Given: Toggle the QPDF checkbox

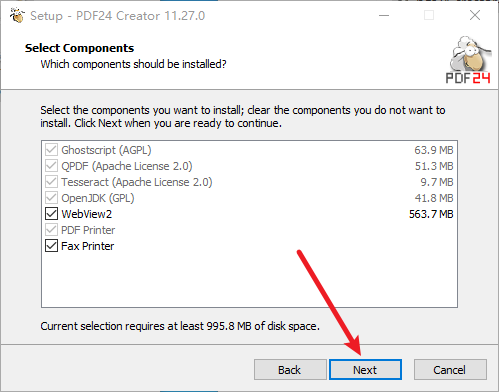Looking at the screenshot, I should (x=51, y=166).
